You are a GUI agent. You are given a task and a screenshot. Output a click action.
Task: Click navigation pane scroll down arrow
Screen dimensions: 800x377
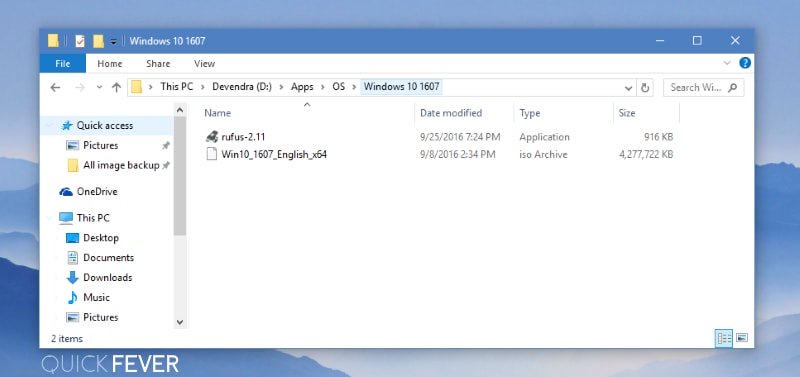(180, 322)
